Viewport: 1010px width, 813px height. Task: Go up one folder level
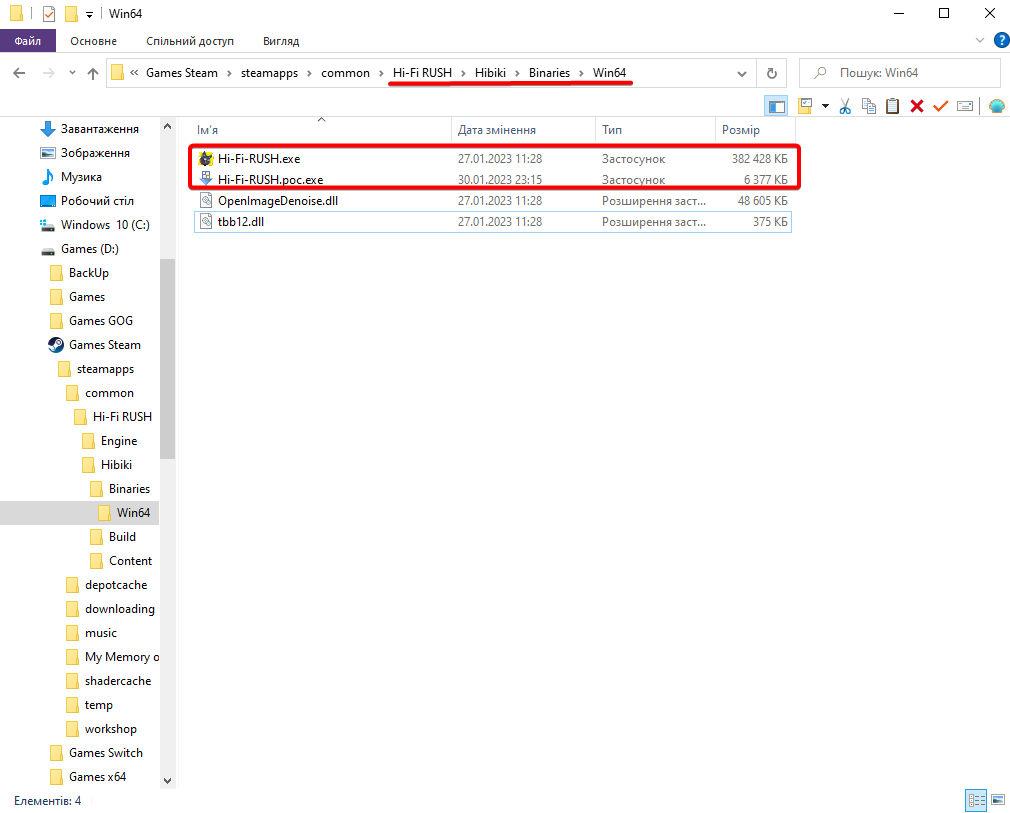(93, 73)
